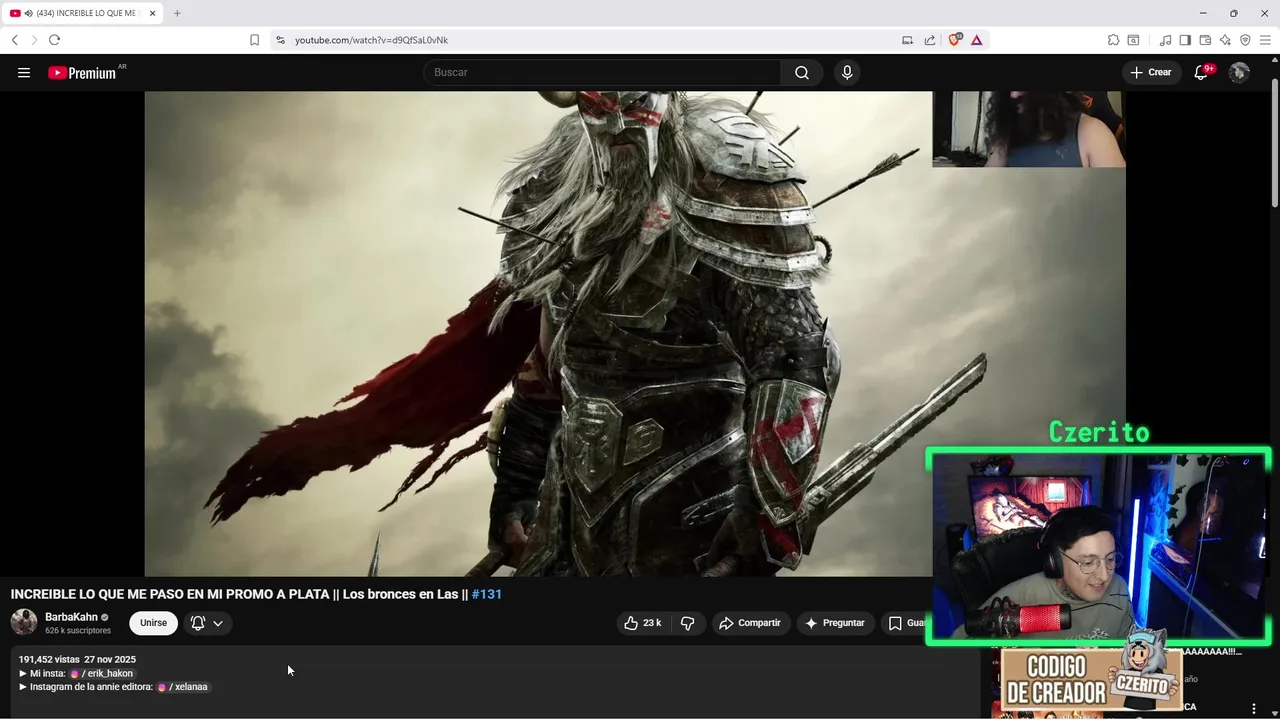Screen dimensions: 1280x720
Task: Go to YouTube Premium home logo
Action: 82,73
